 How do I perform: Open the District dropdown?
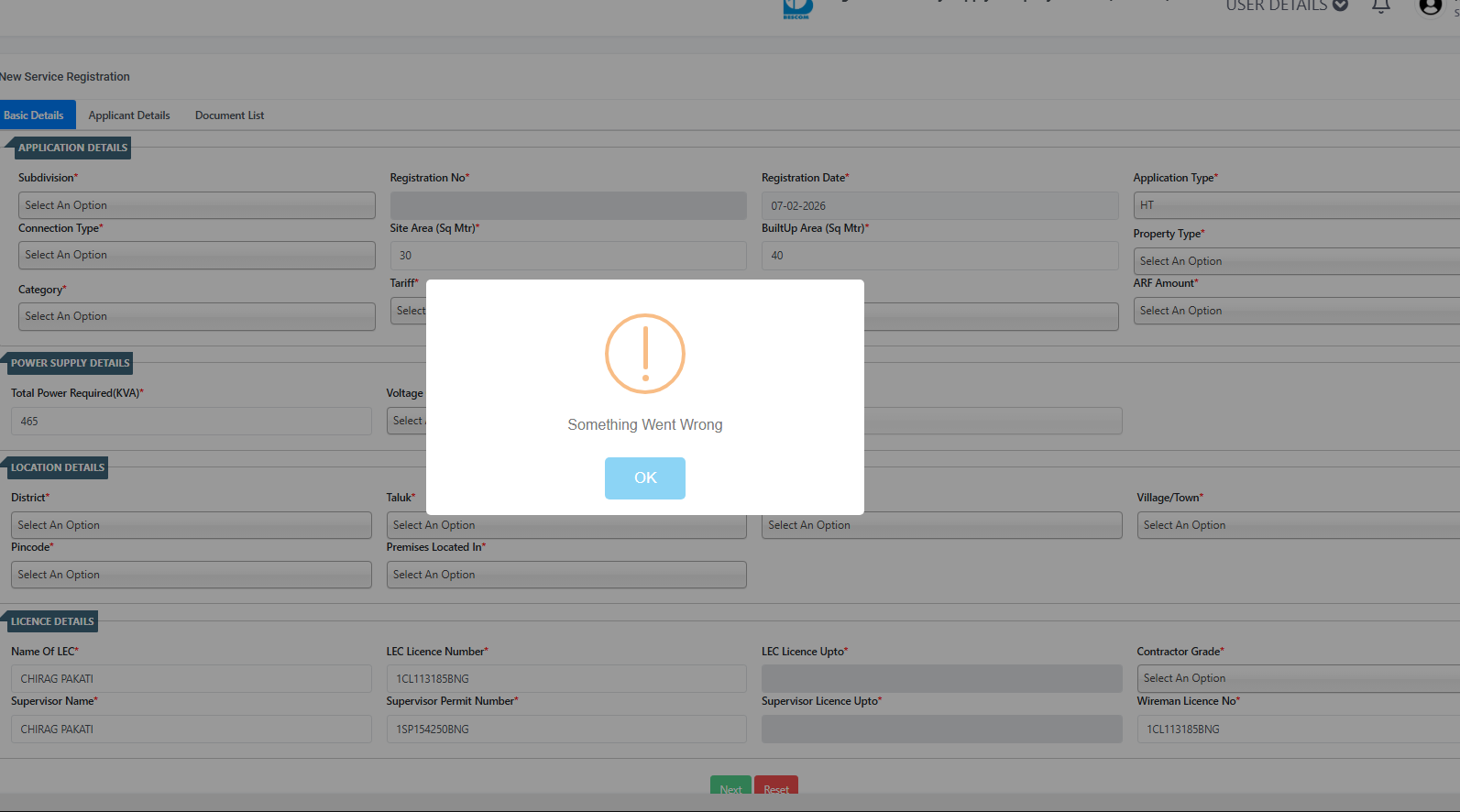pos(192,525)
